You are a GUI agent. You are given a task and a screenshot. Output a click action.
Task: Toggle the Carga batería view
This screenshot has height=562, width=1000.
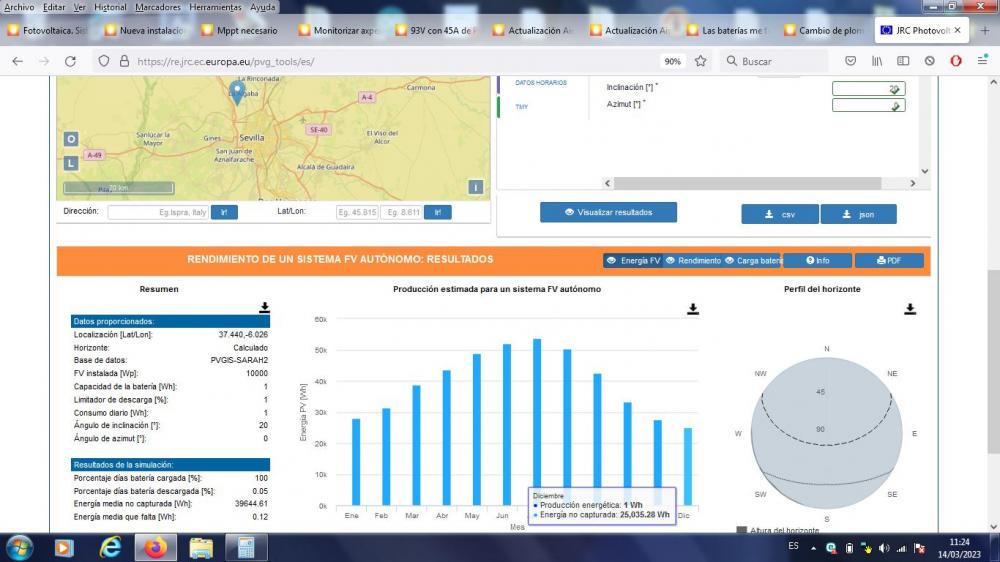click(752, 260)
